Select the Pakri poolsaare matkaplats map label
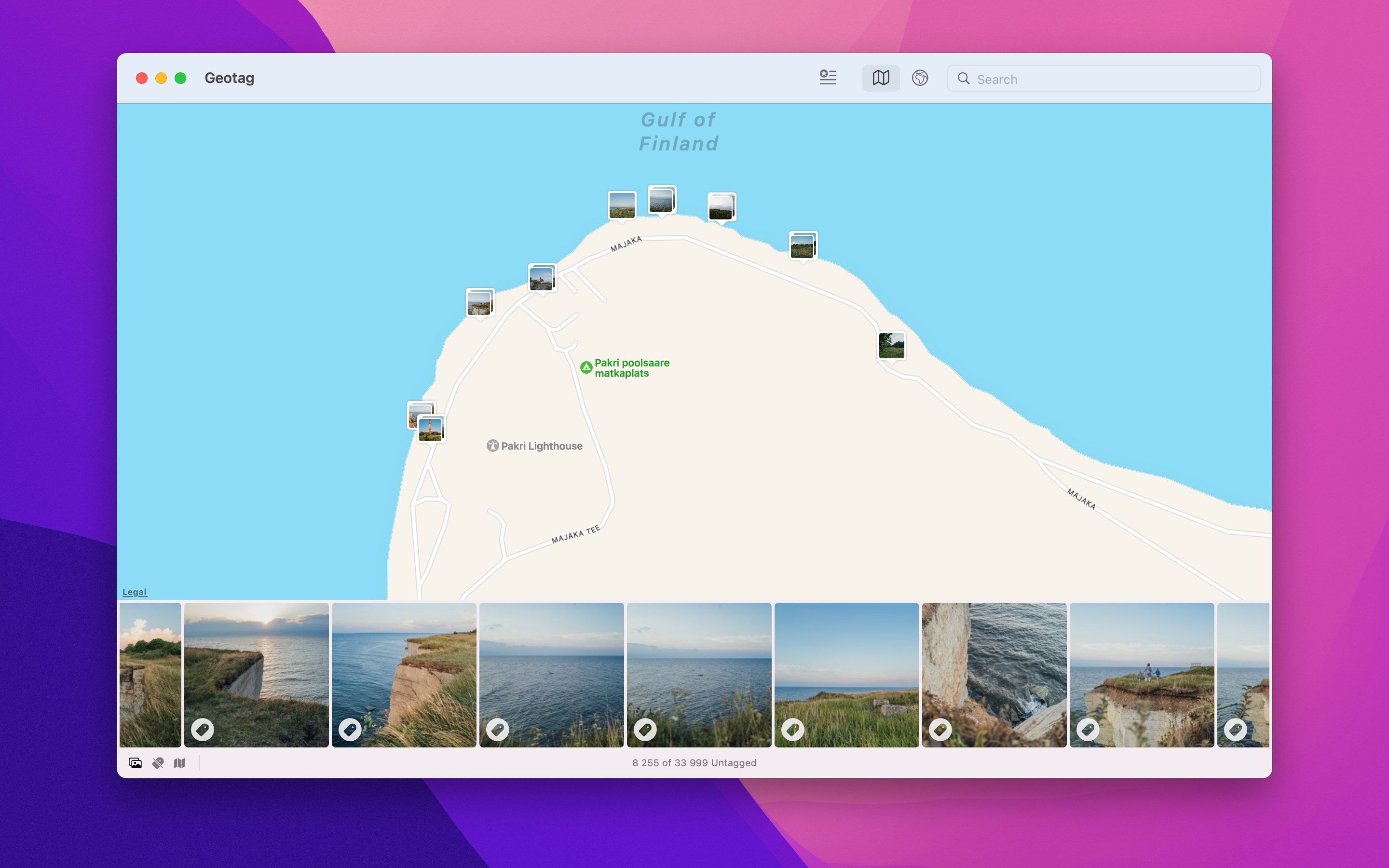1389x868 pixels. (x=631, y=367)
